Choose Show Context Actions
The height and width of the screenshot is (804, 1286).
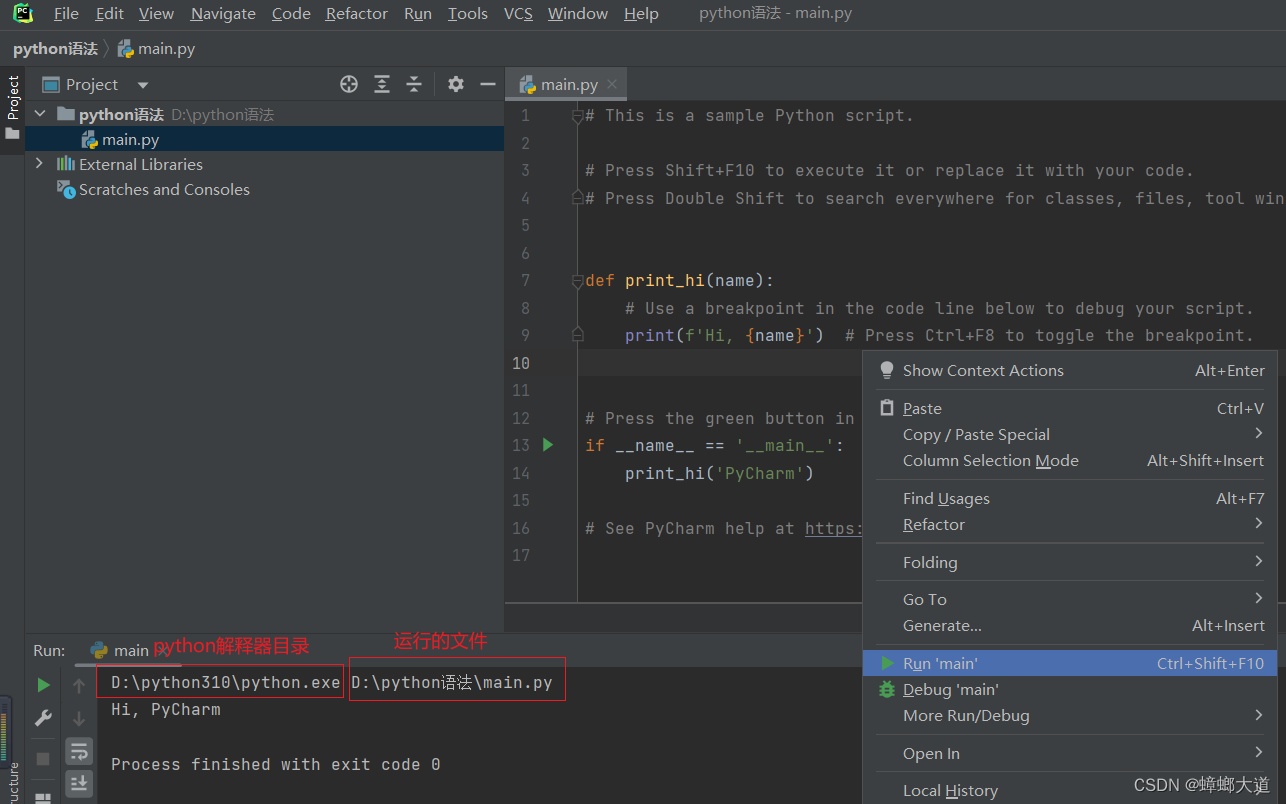coord(1070,370)
